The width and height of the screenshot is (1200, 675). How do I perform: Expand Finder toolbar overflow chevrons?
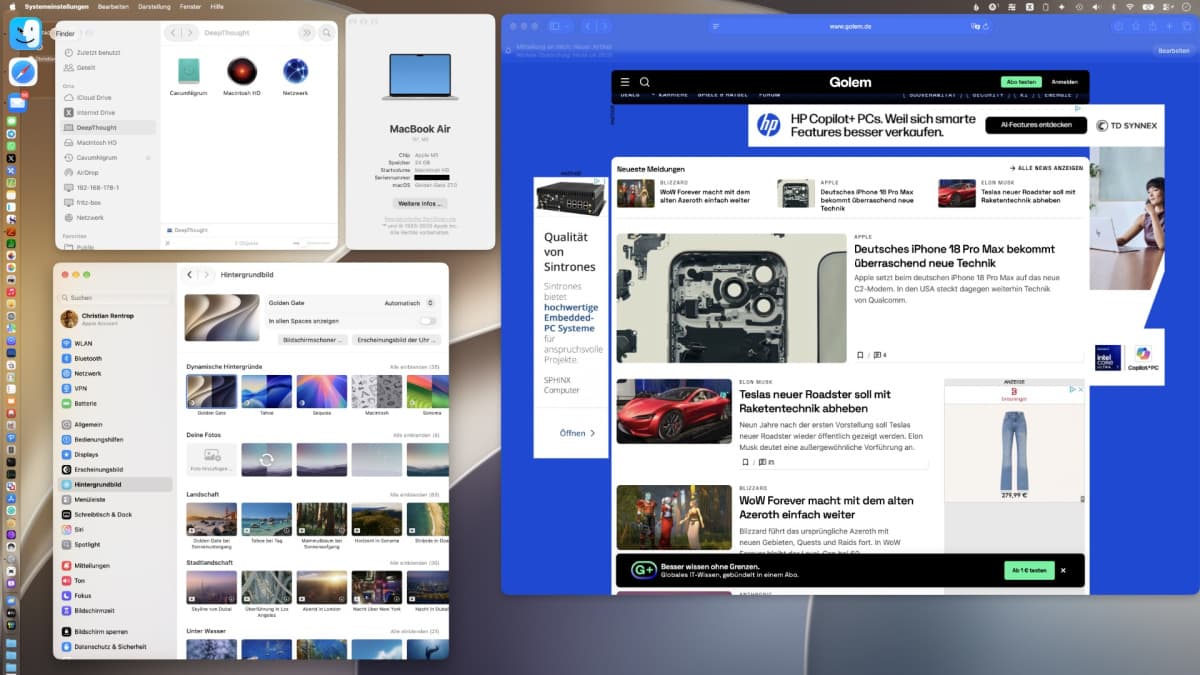coord(305,33)
